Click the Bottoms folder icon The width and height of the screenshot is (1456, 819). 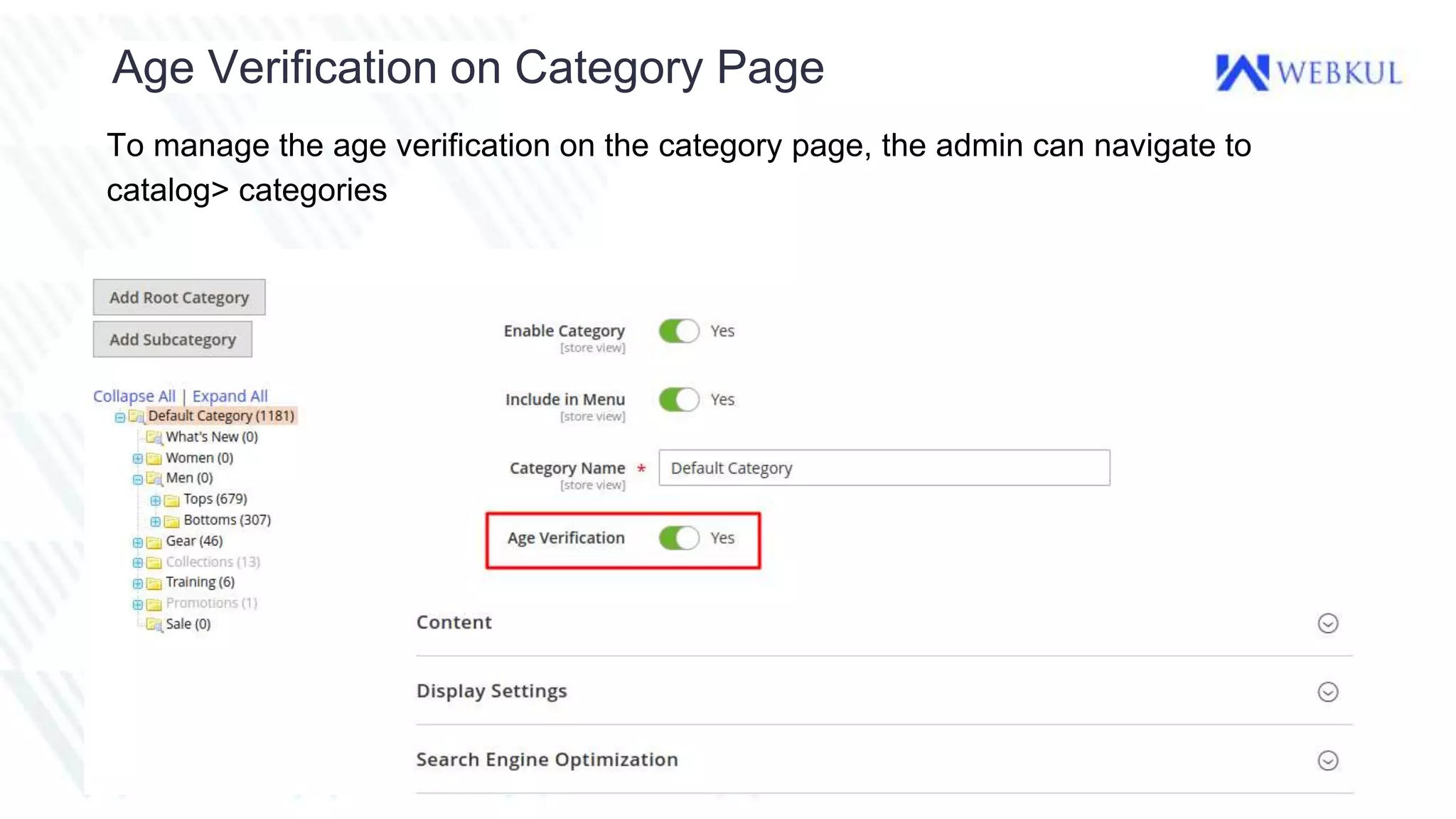(x=171, y=521)
